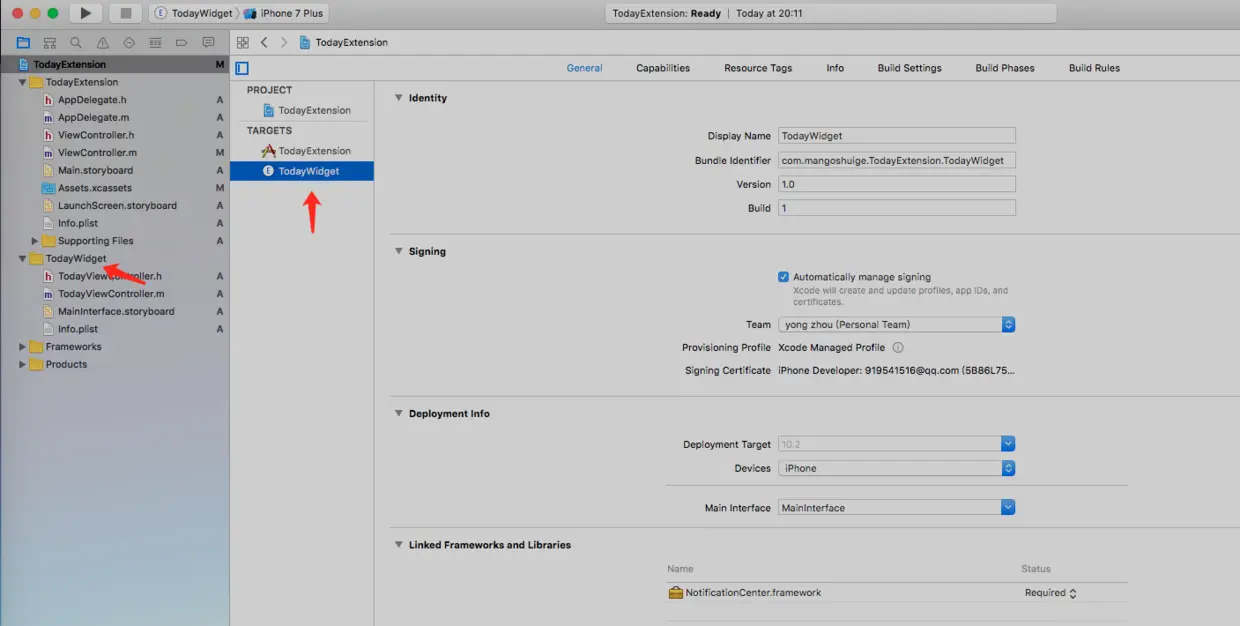1240x626 pixels.
Task: Open the Project navigator folder icon
Action: (x=23, y=43)
